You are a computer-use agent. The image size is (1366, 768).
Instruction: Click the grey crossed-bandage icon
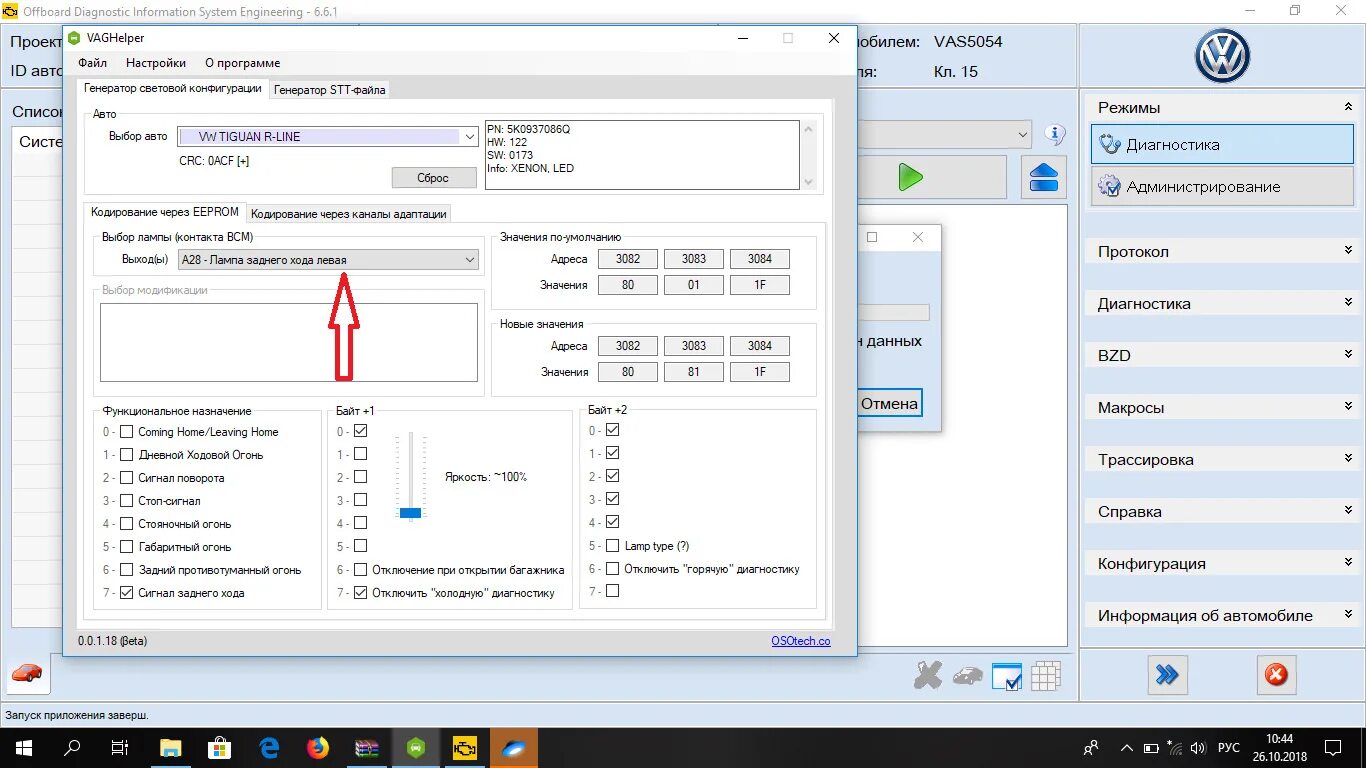(928, 677)
